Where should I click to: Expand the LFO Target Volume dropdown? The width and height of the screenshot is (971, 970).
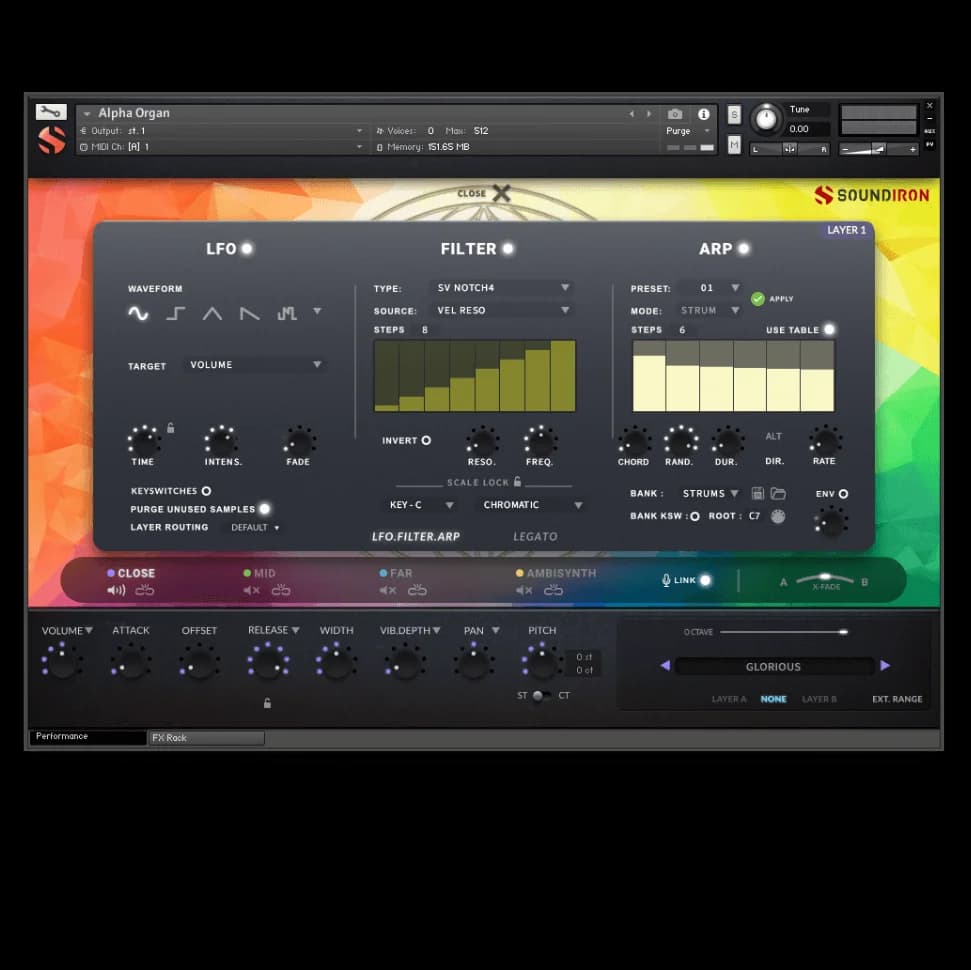point(255,365)
